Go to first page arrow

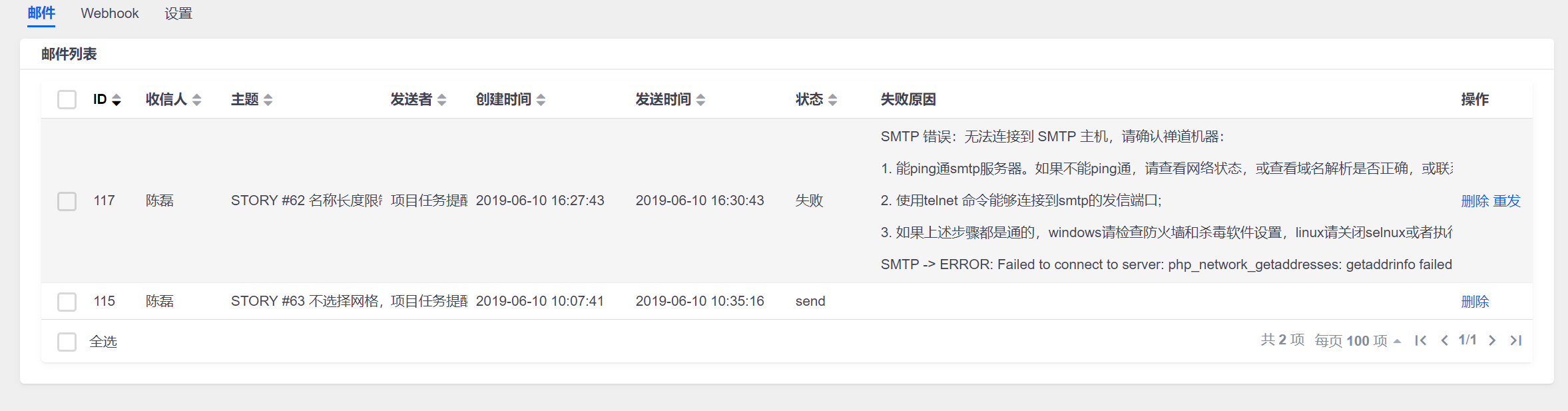tap(1421, 340)
